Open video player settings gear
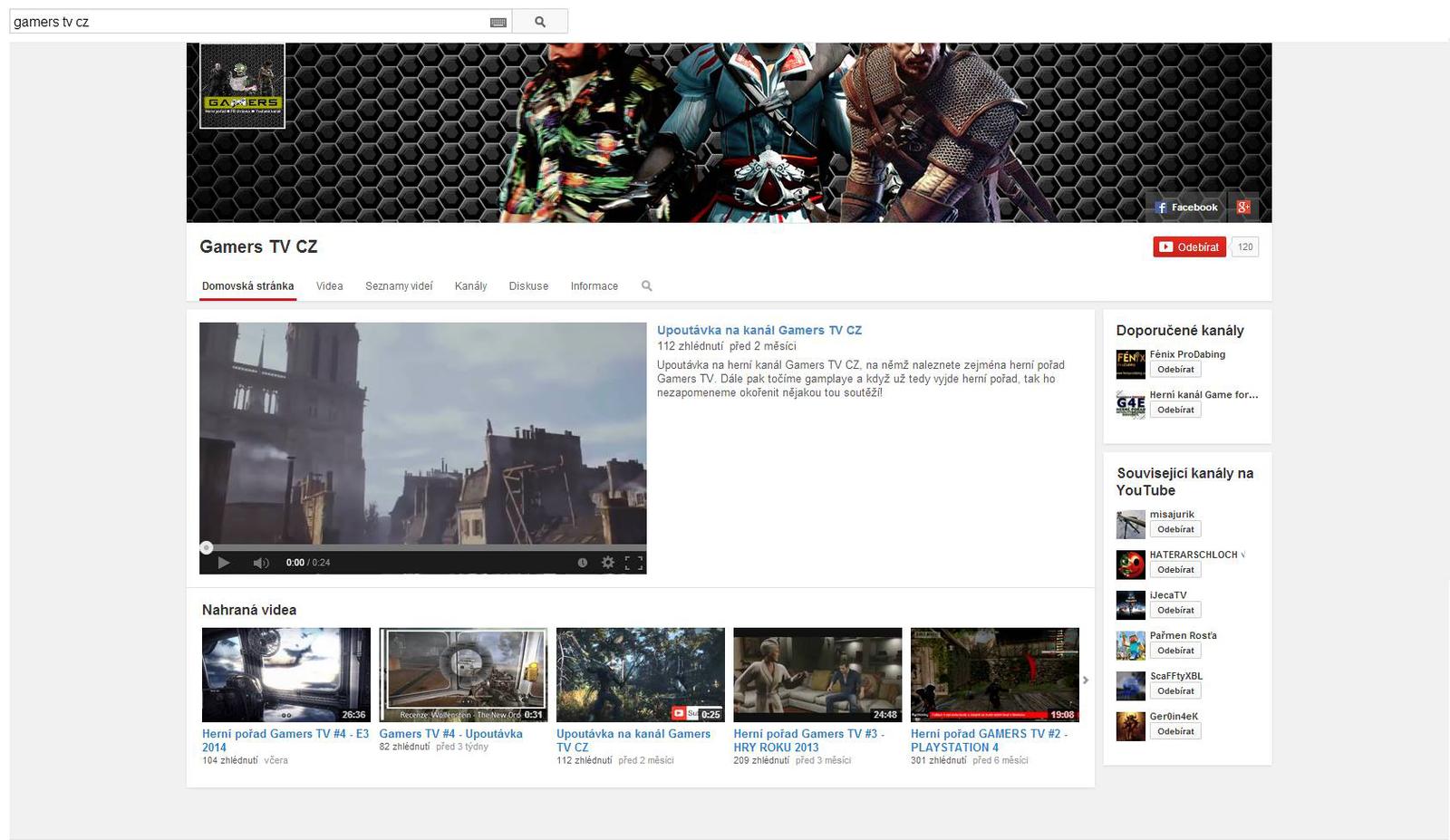 (x=608, y=563)
